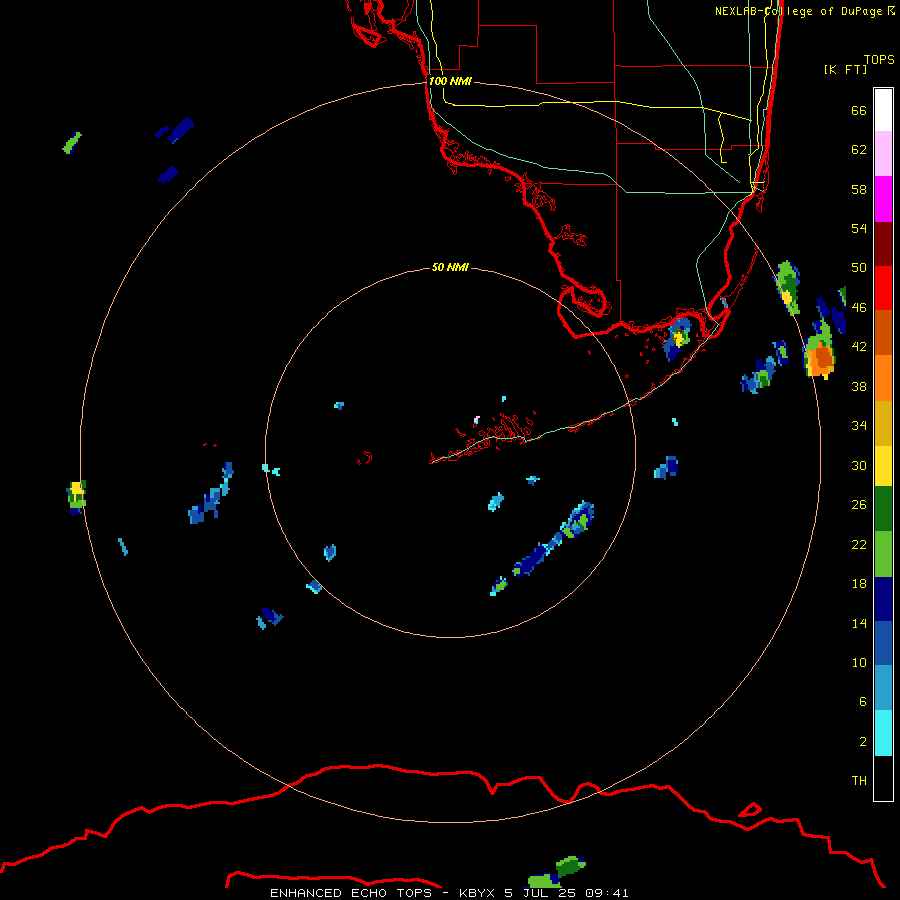The width and height of the screenshot is (900, 900).
Task: Click the 'NEXLAB-College of DuPage' credit text
Action: pos(798,11)
